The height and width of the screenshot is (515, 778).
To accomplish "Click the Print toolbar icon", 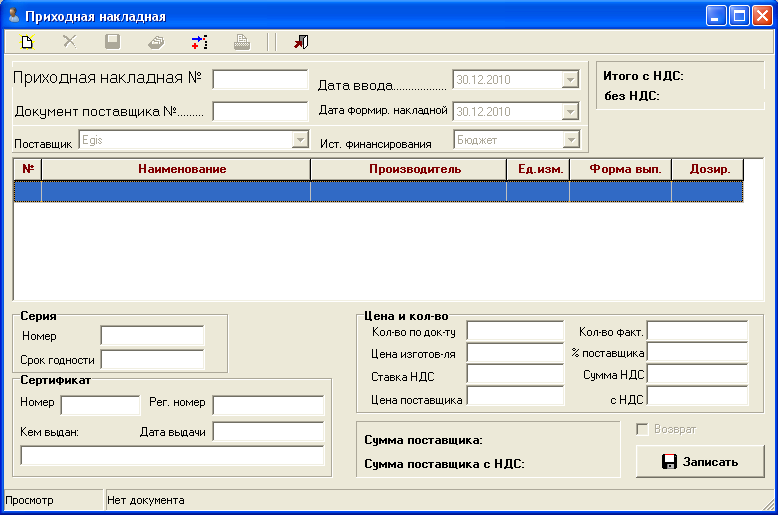I will [241, 42].
